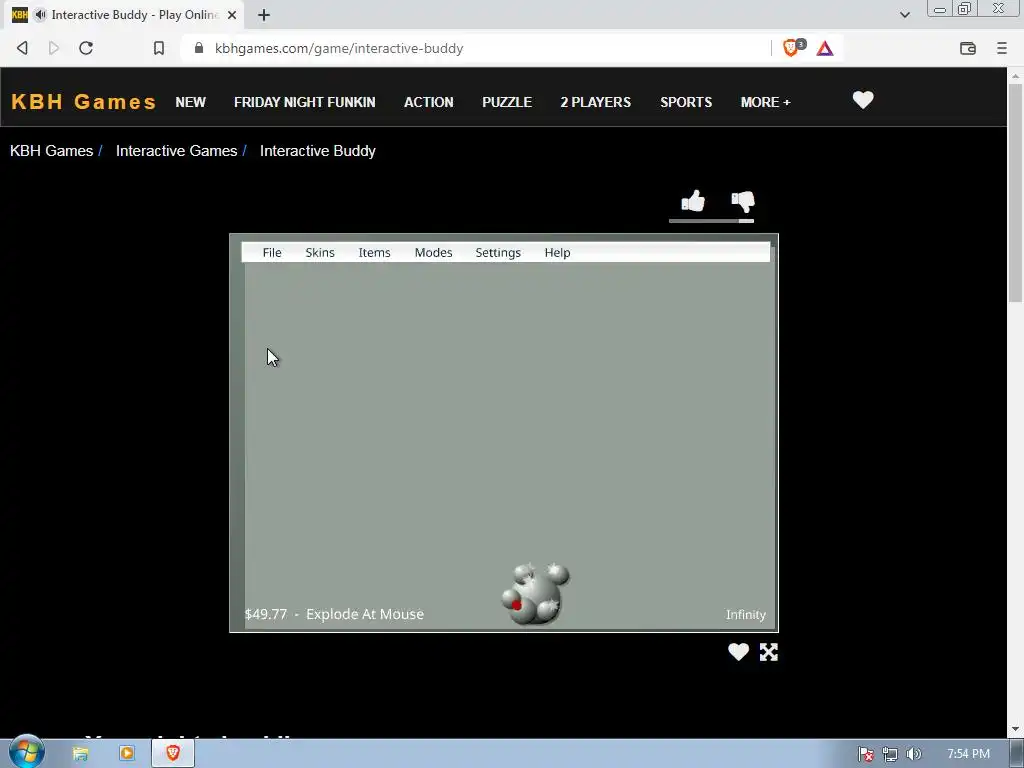Click the Interactive Buddy breadcrumb text
Image resolution: width=1024 pixels, height=768 pixels.
click(x=317, y=151)
